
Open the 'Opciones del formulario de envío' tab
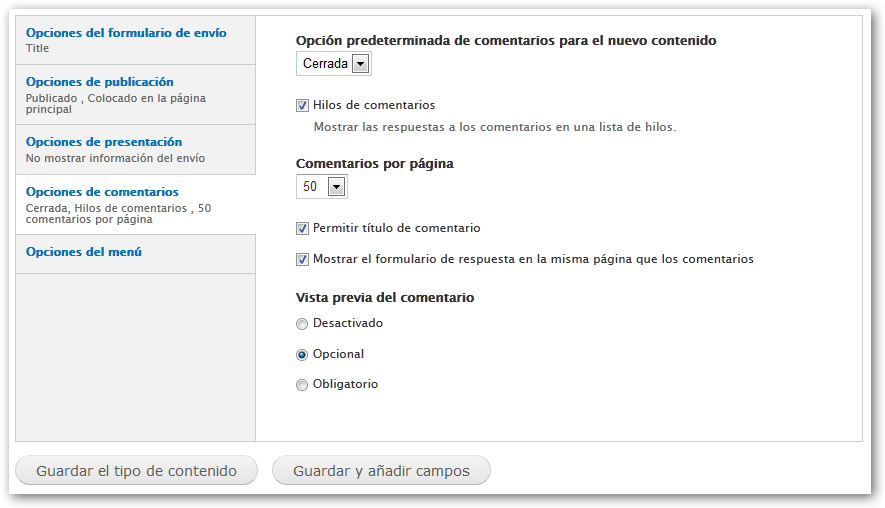pos(126,33)
